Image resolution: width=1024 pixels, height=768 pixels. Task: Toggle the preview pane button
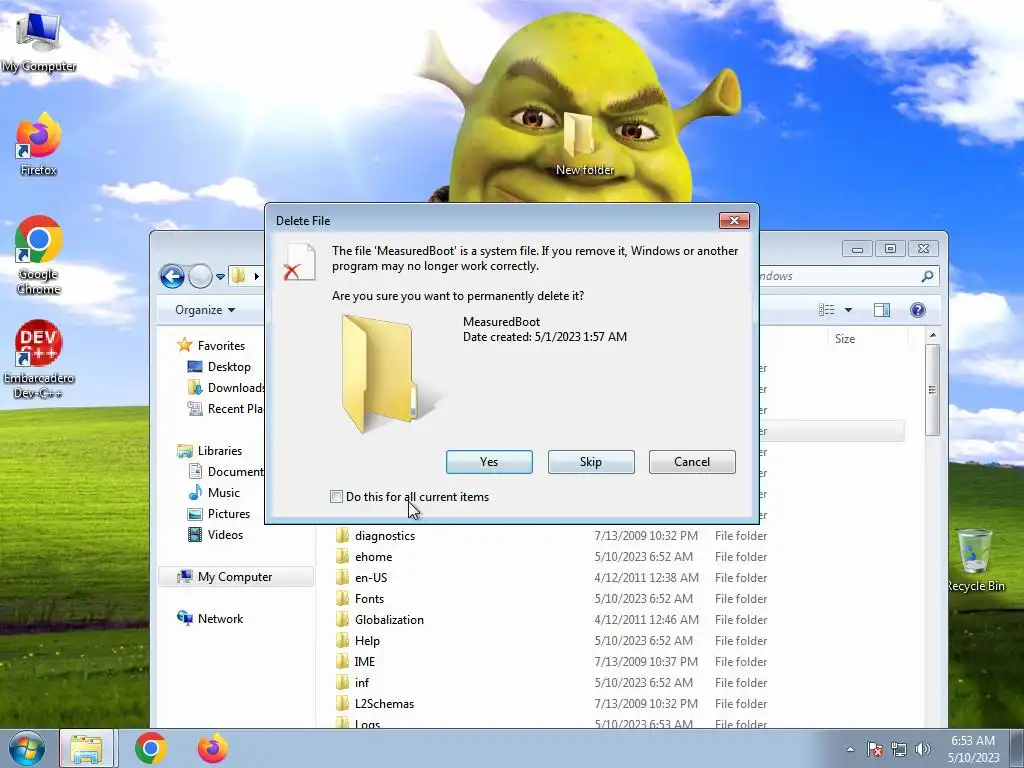882,310
